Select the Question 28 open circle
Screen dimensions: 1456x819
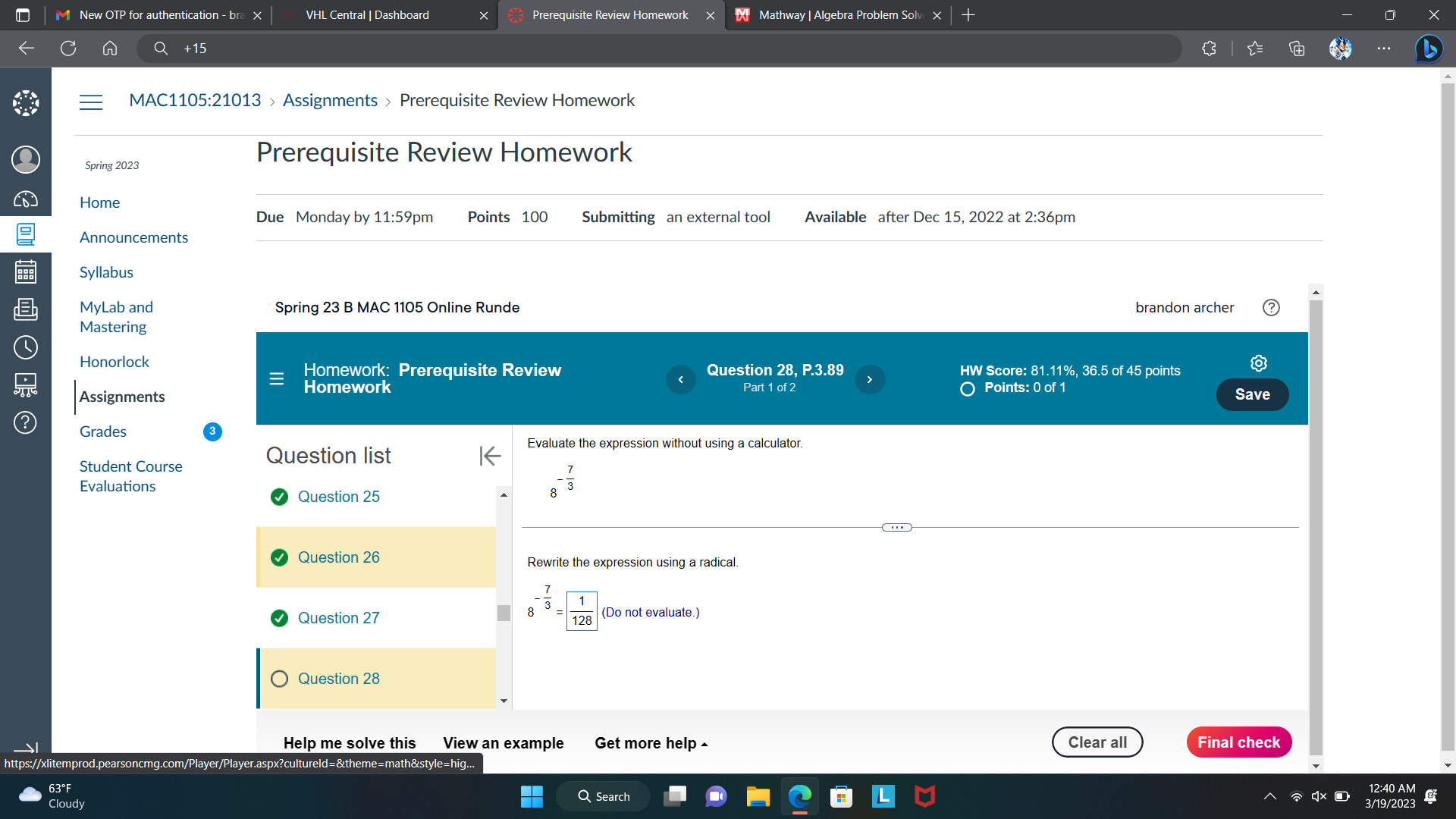coord(279,679)
